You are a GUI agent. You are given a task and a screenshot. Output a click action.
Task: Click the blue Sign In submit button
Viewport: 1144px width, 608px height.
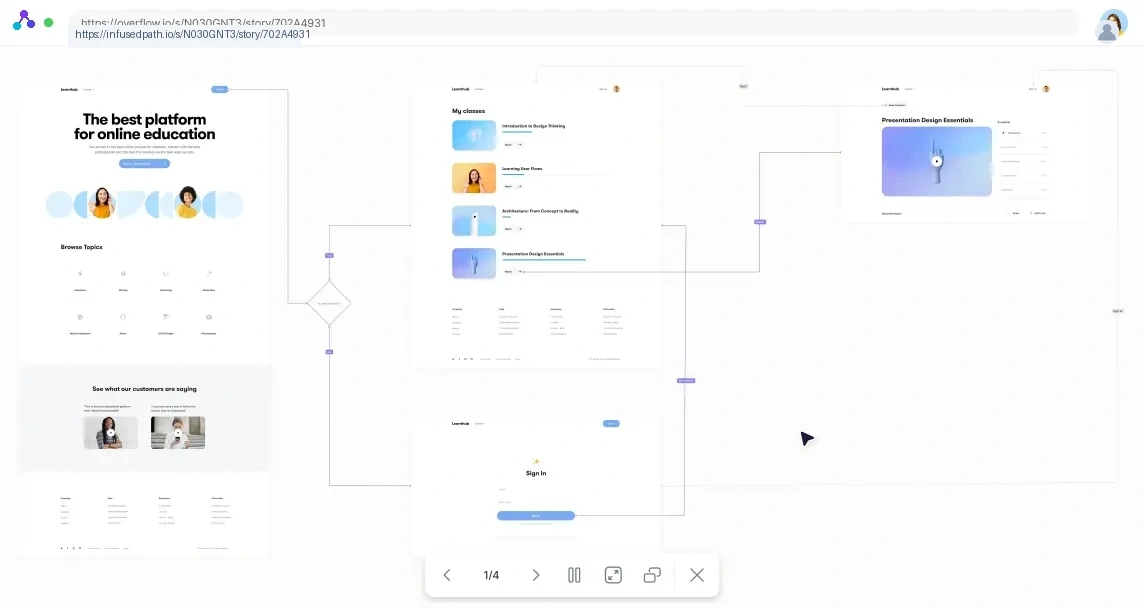pos(536,515)
